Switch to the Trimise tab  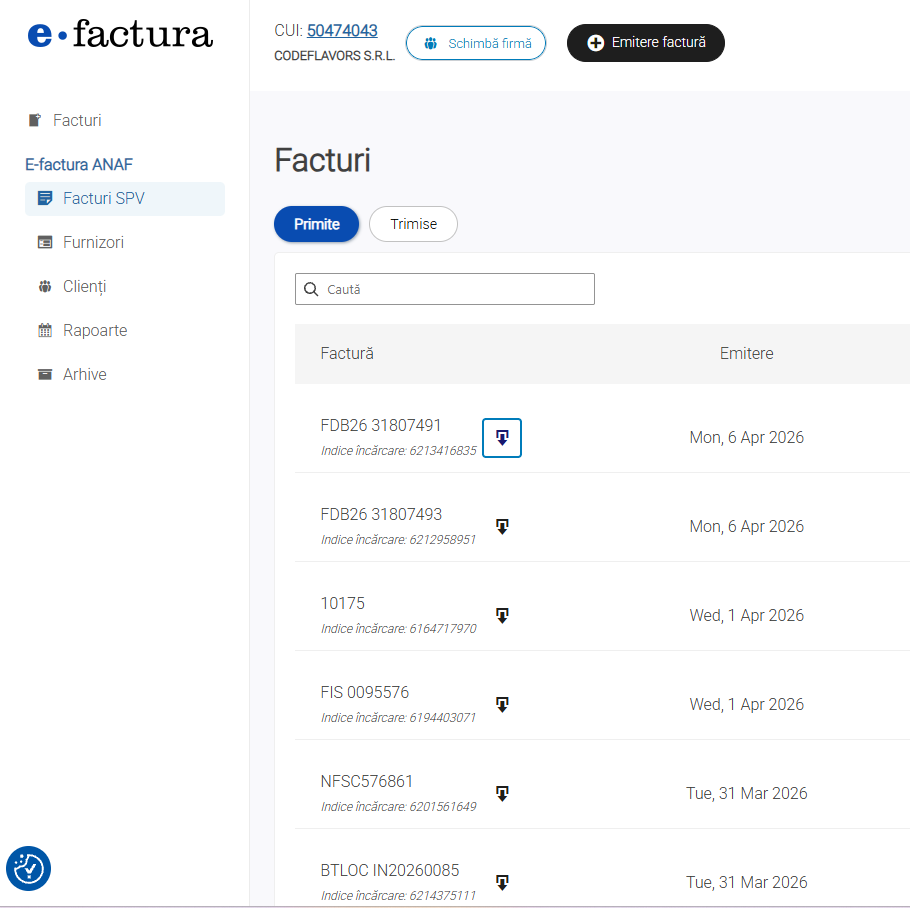[x=413, y=224]
